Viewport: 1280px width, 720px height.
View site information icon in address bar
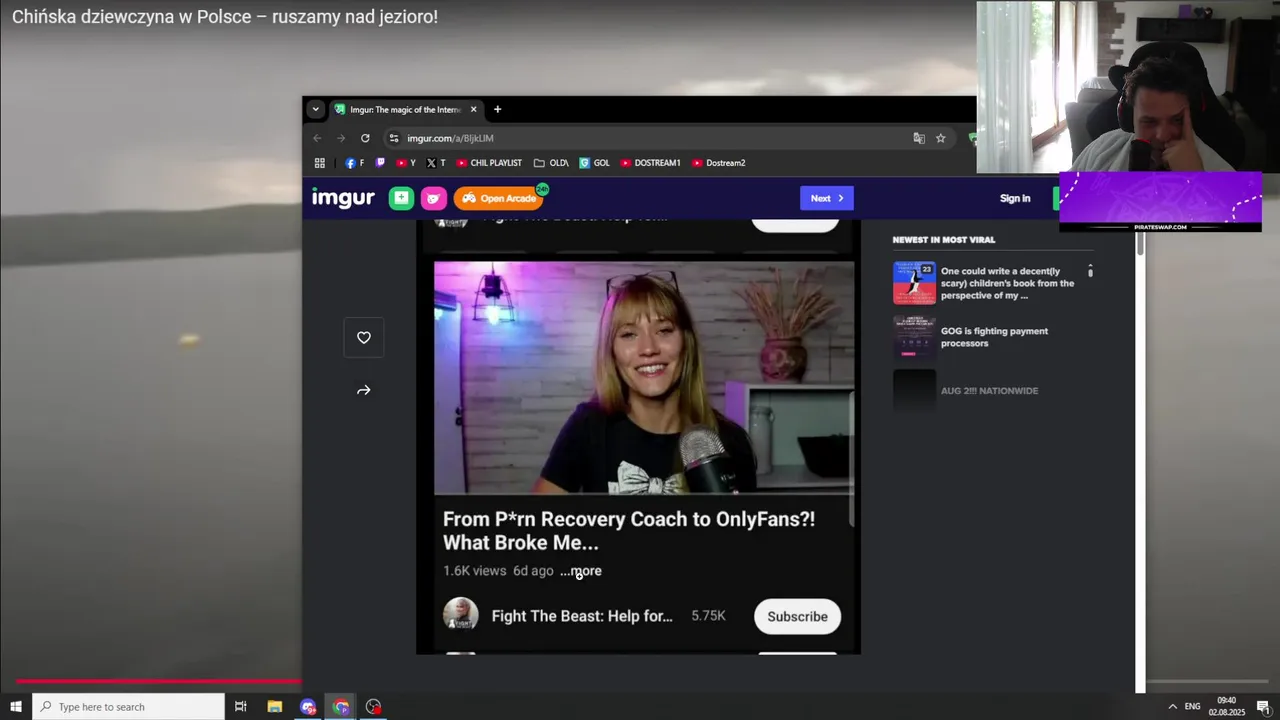tap(394, 138)
